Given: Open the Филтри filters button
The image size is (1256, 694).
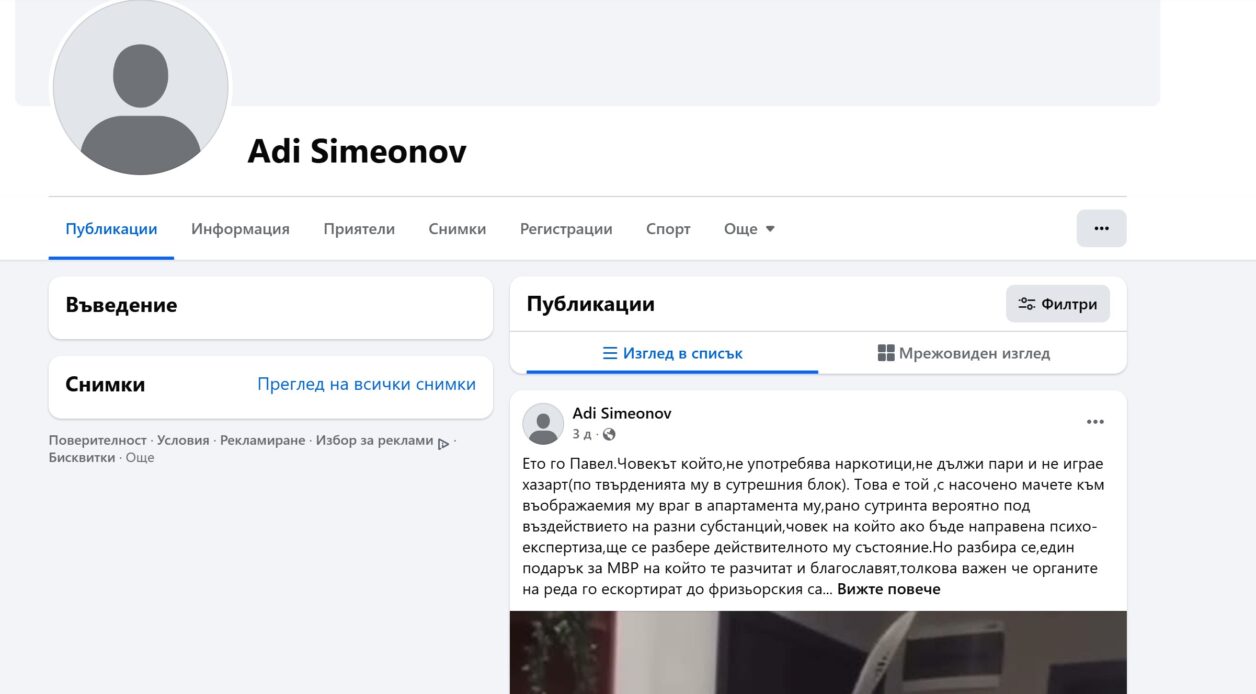Looking at the screenshot, I should pyautogui.click(x=1057, y=304).
